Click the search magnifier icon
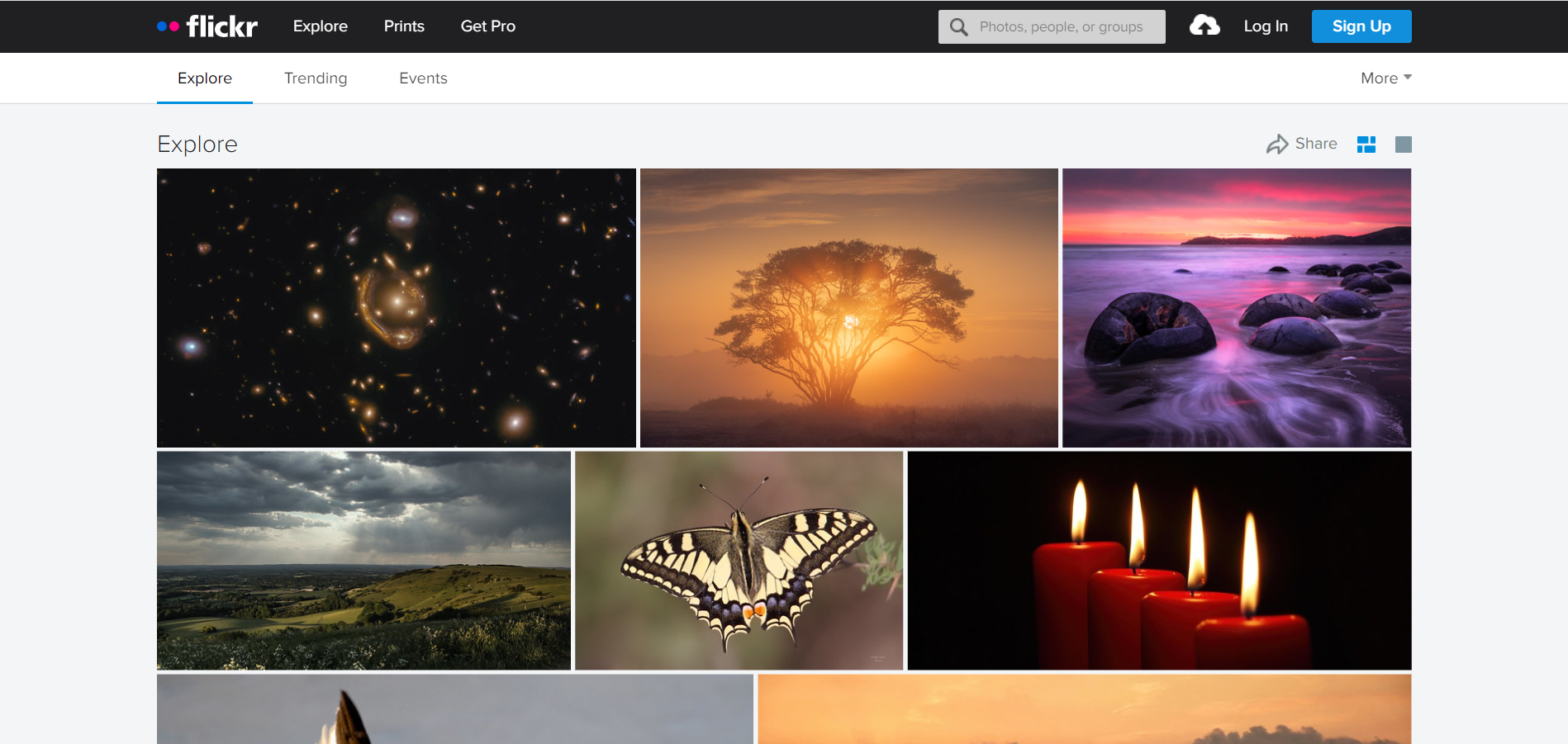Image resolution: width=1568 pixels, height=744 pixels. [x=958, y=27]
